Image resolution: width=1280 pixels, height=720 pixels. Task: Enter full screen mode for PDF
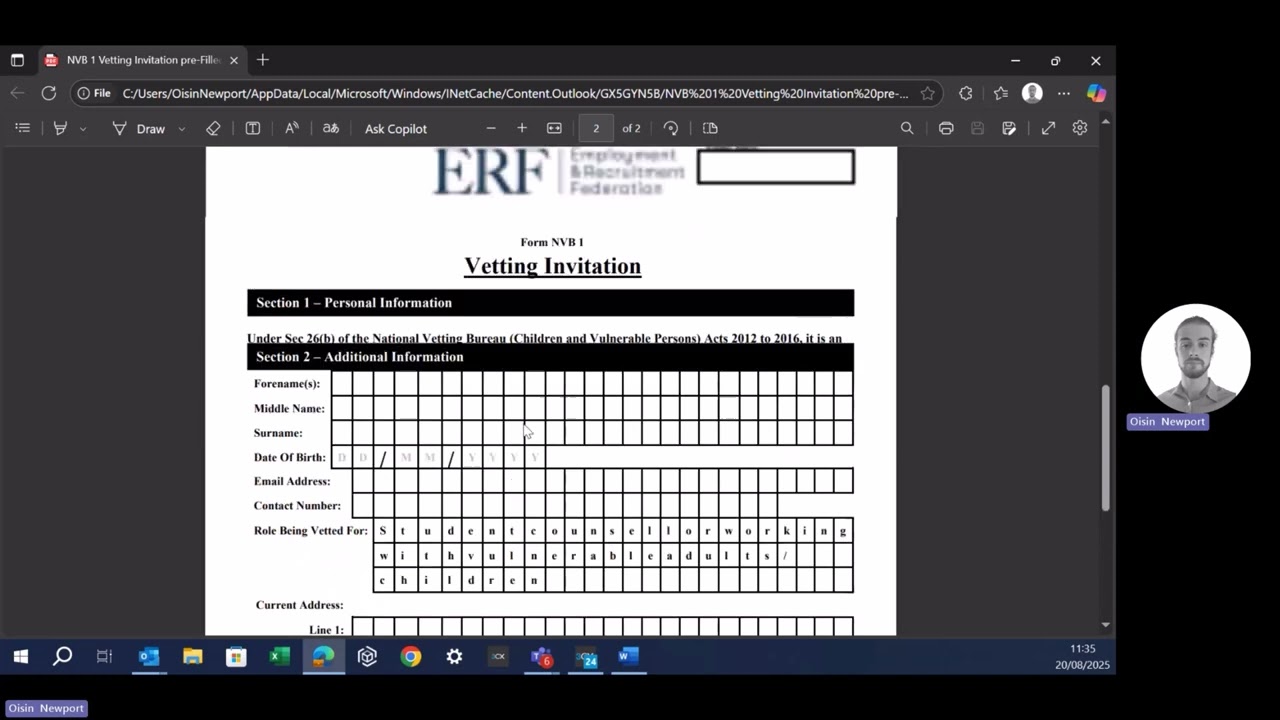point(1048,128)
